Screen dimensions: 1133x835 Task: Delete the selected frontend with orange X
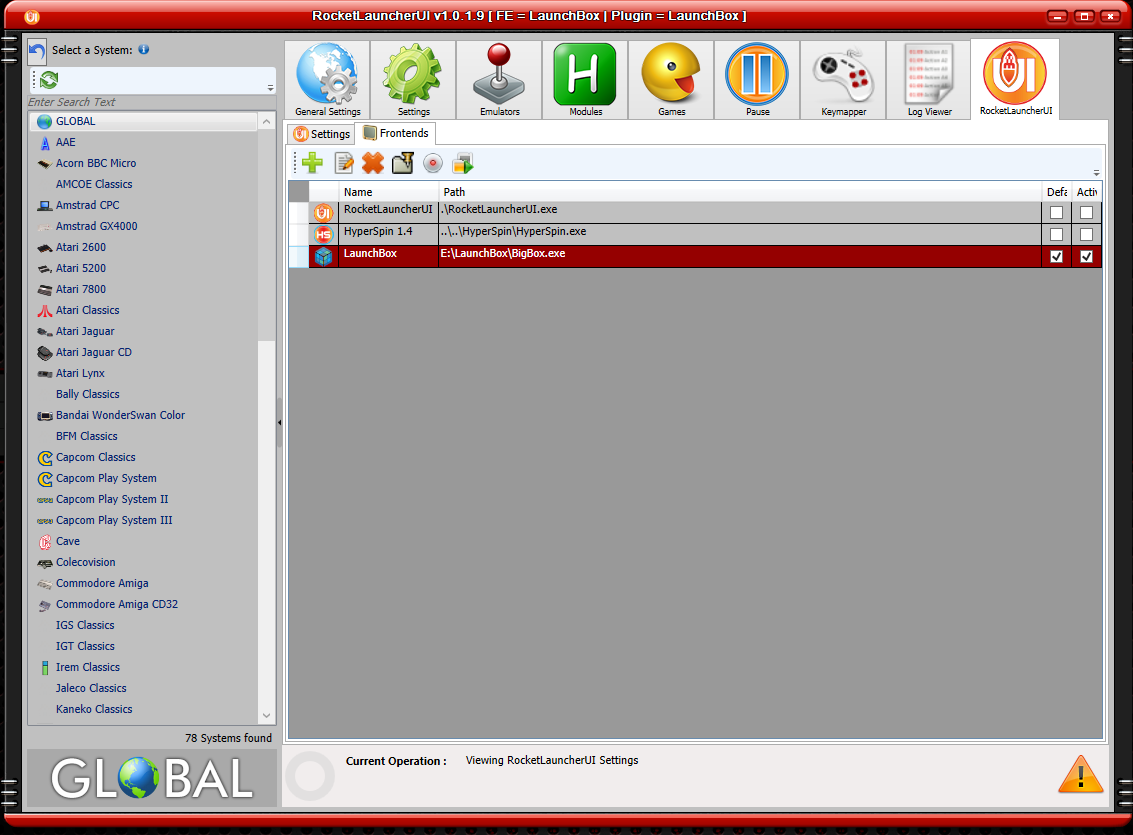pos(373,163)
